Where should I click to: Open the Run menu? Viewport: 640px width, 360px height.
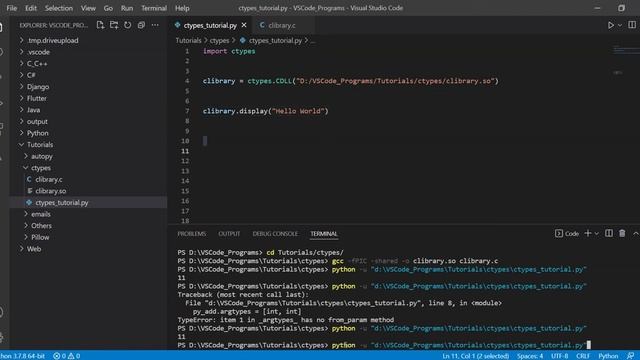point(127,8)
